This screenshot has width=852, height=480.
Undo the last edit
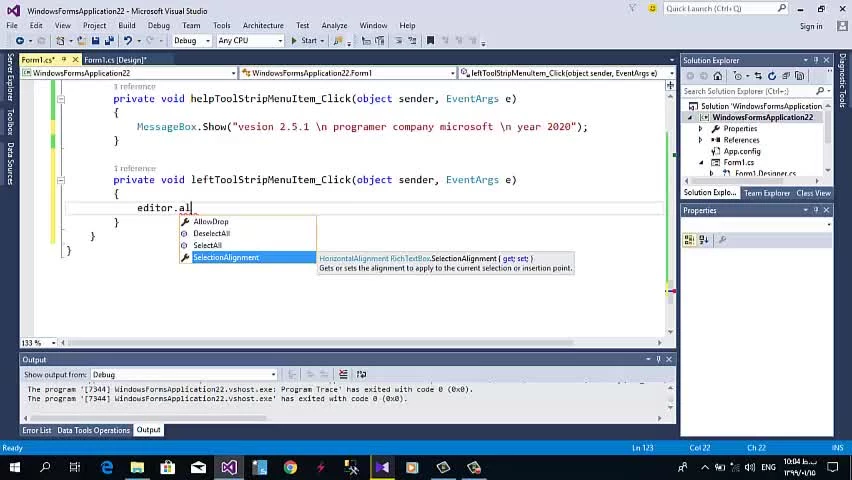[x=128, y=41]
